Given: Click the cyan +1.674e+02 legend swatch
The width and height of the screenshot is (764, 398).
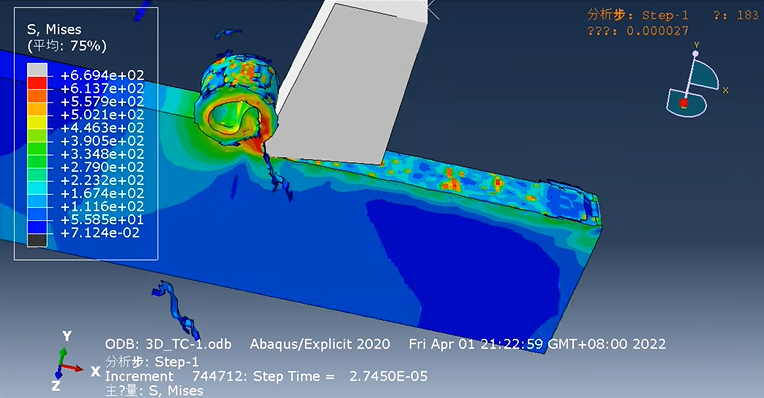Looking at the screenshot, I should [37, 189].
